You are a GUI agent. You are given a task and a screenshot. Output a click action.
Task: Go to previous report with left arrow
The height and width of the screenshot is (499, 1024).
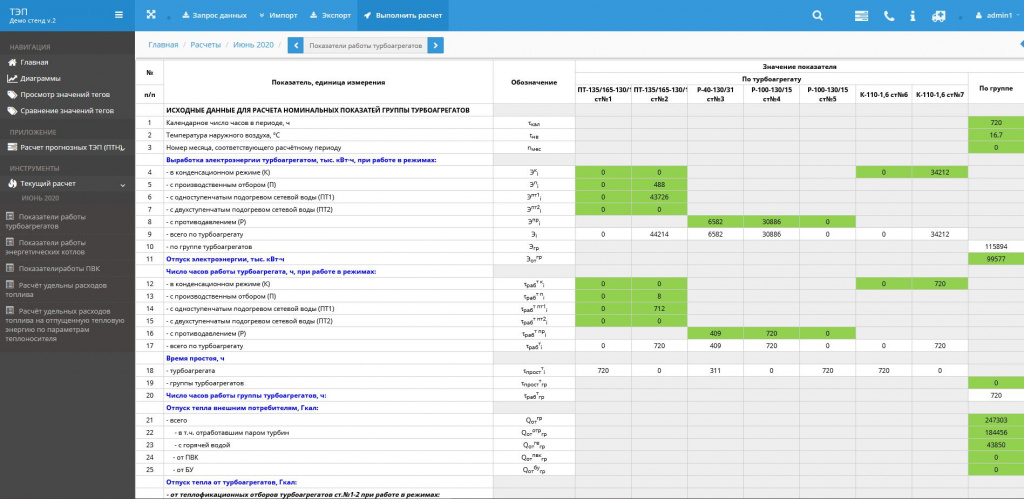[295, 45]
